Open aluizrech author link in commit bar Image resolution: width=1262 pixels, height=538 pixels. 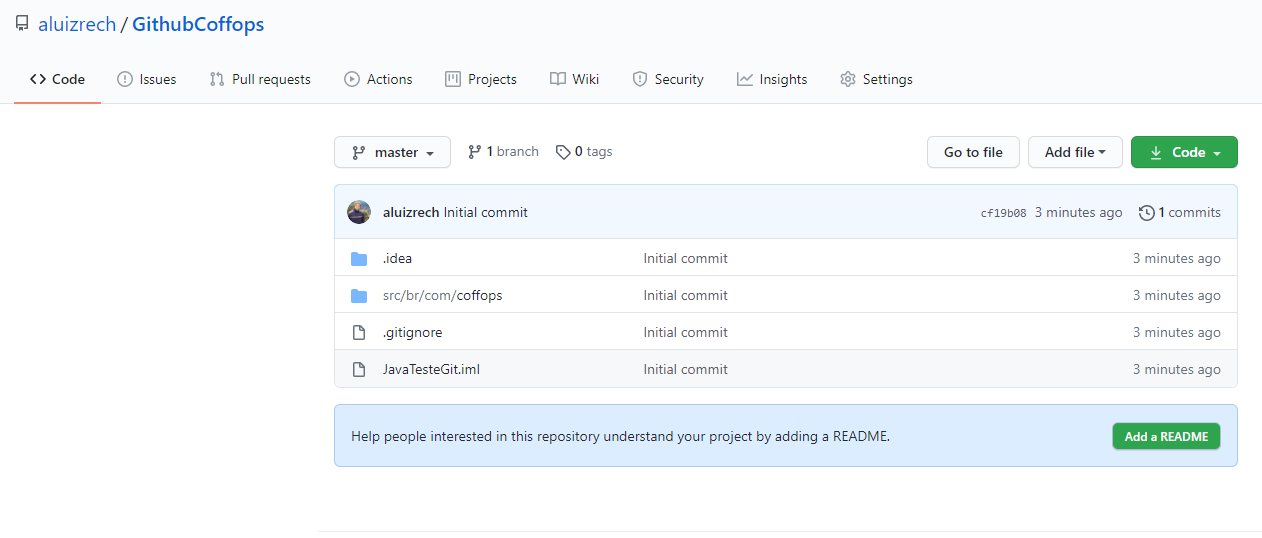(411, 212)
